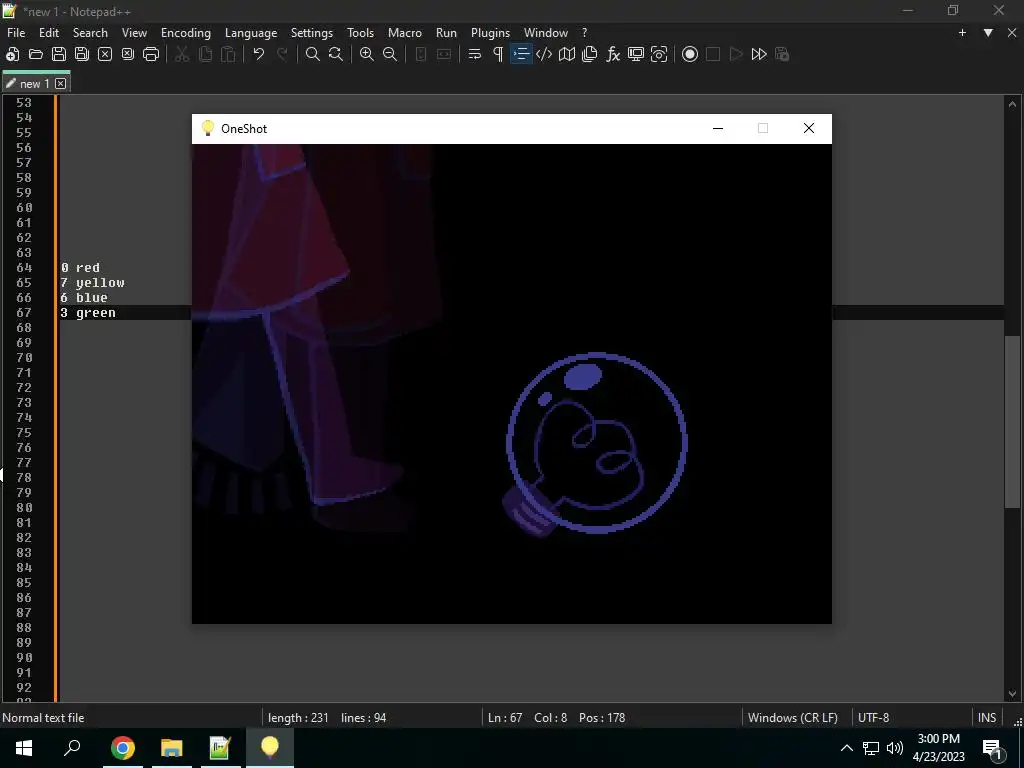Click the 'Ln : 67' status bar entry

click(505, 718)
